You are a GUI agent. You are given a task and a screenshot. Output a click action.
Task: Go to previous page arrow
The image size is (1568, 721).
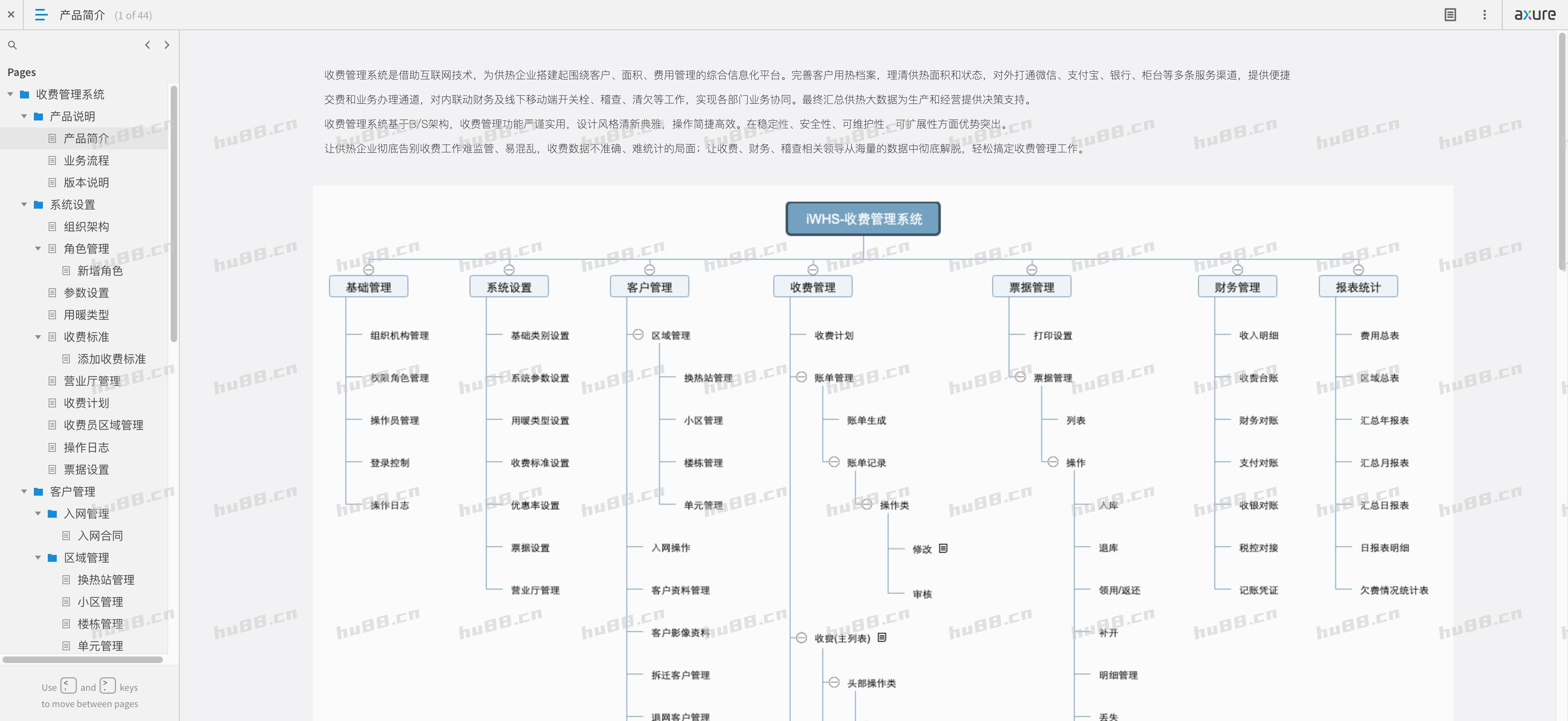point(147,45)
